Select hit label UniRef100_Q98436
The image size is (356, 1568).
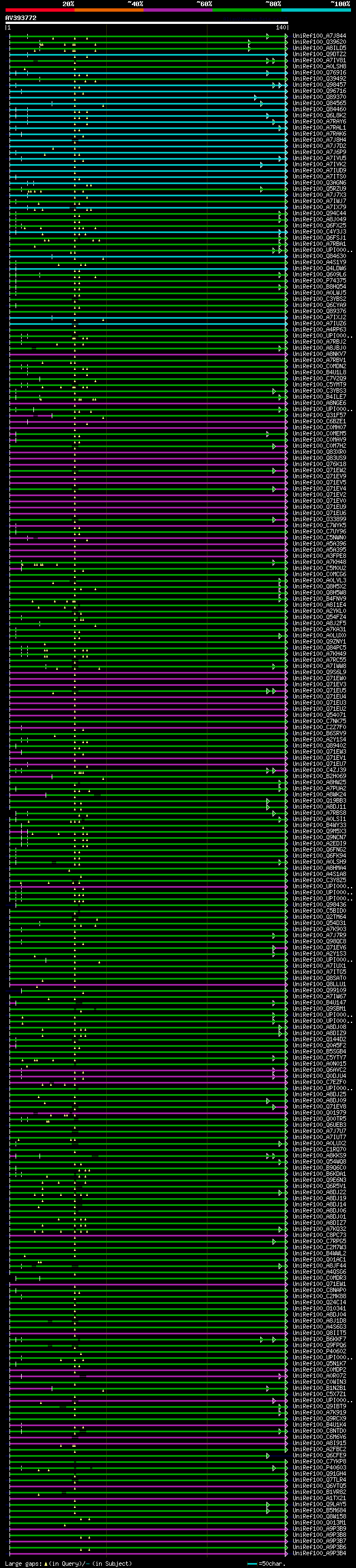(319, 904)
